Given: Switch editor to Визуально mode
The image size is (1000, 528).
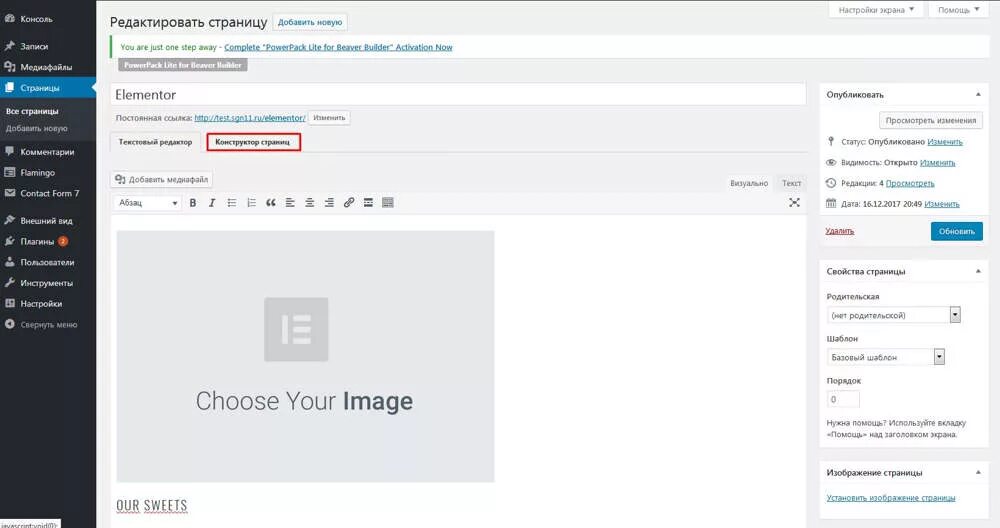Looking at the screenshot, I should coord(749,183).
